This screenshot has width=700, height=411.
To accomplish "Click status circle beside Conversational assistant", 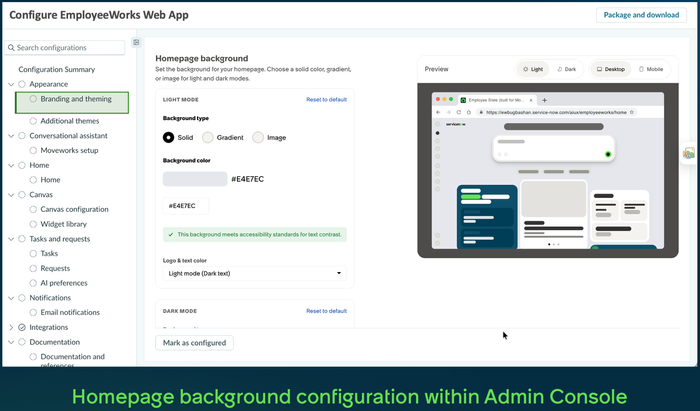I will tap(22, 136).
